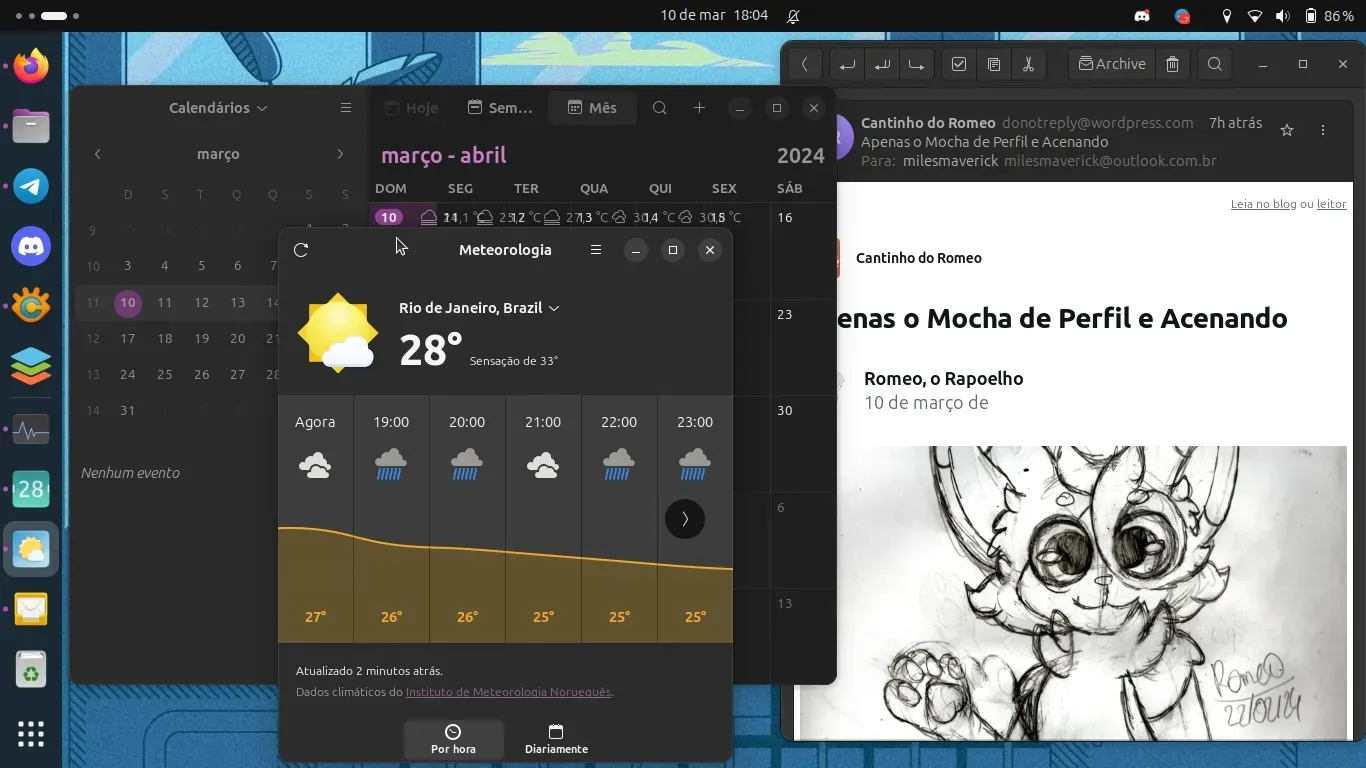Open the email's three-dot options menu
1366x768 pixels.
1323,130
